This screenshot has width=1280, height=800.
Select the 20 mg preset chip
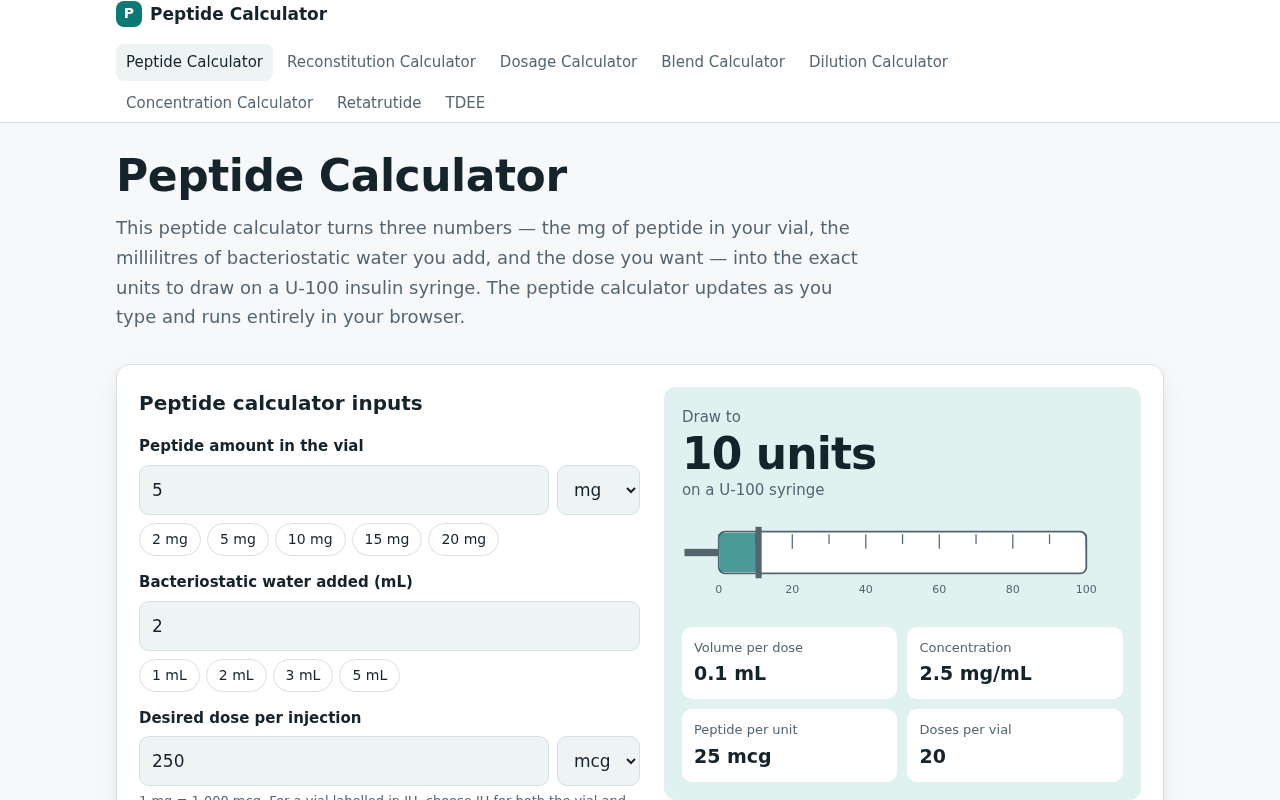point(463,539)
